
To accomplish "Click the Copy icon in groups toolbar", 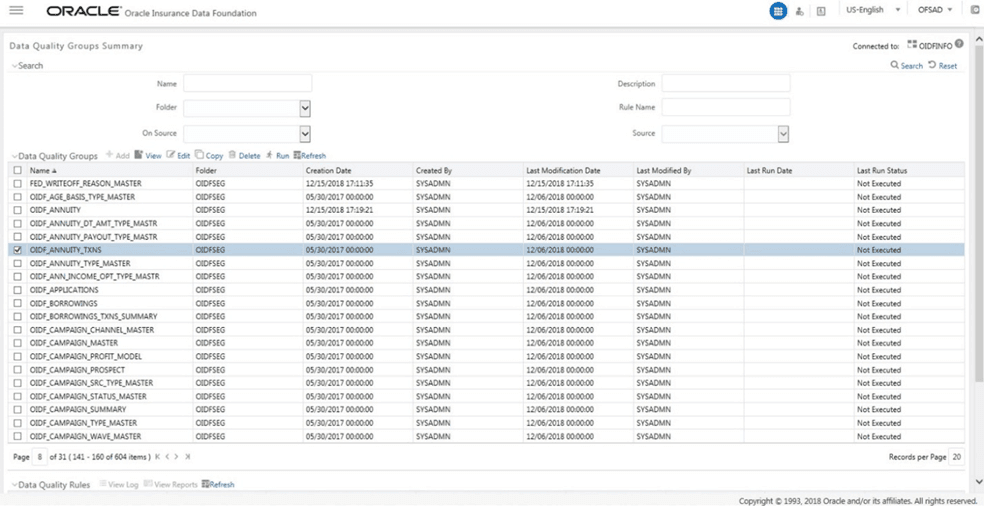I will click(200, 154).
